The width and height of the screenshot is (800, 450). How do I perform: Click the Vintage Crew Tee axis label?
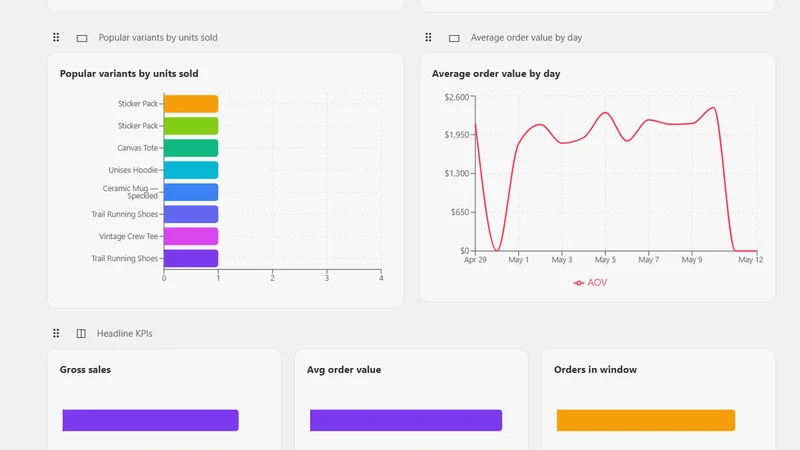click(129, 236)
